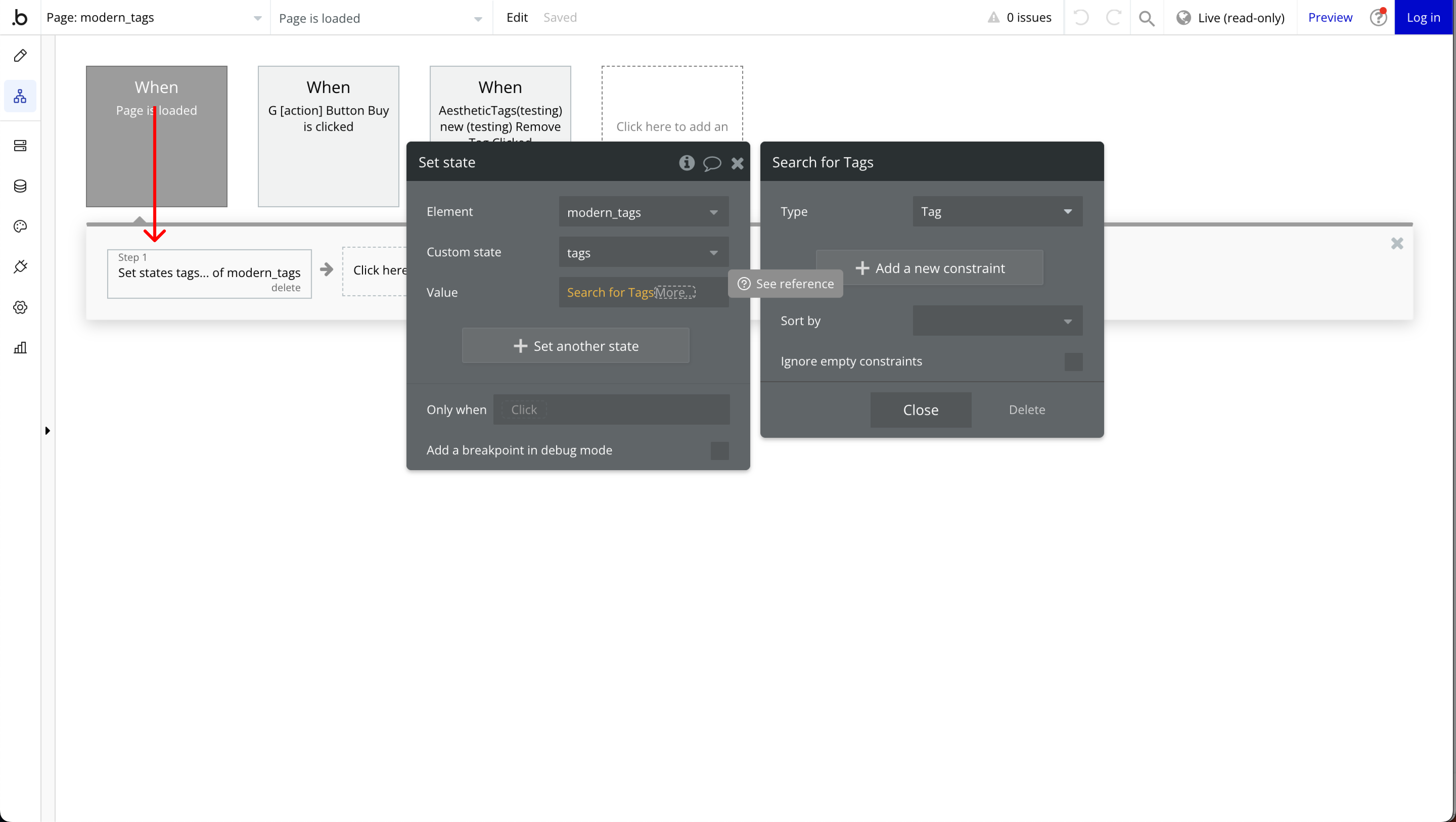The width and height of the screenshot is (1456, 822).
Task: Click the search magnifier icon in top bar
Action: [1146, 18]
